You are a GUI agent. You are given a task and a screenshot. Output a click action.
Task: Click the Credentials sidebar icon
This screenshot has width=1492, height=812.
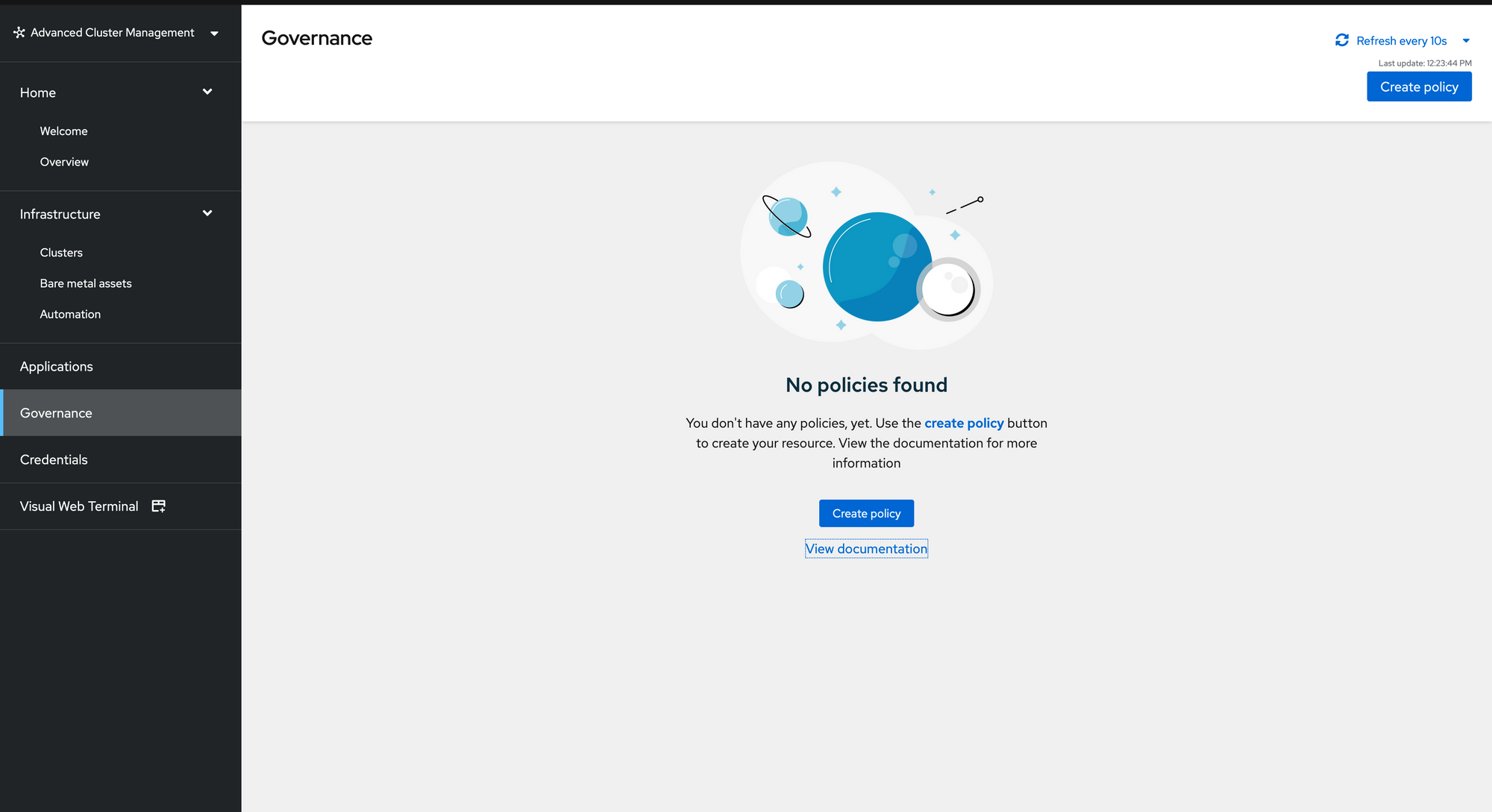(x=54, y=459)
